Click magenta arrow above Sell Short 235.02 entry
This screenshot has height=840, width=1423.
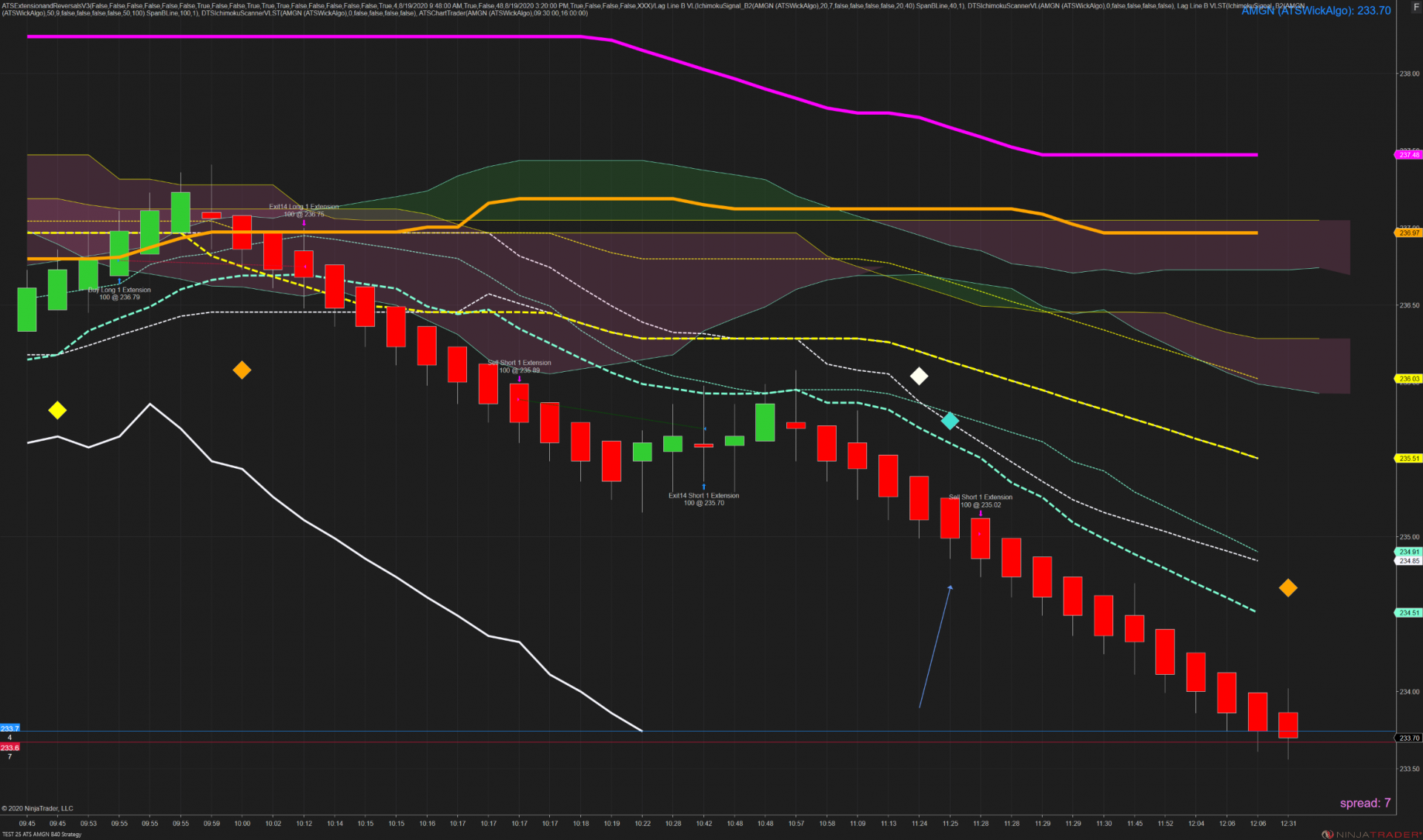[x=981, y=513]
